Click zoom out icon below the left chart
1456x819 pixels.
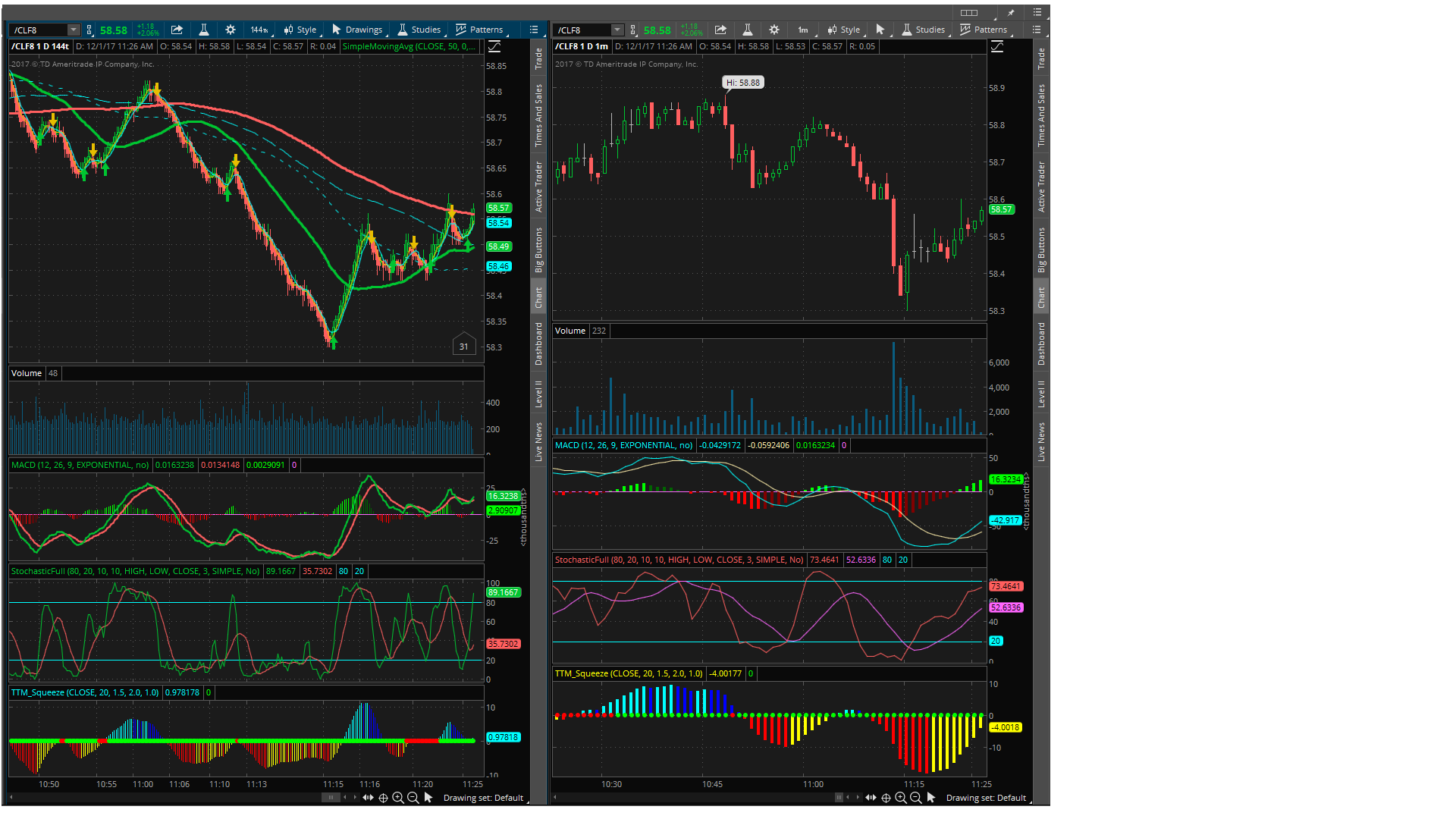(x=413, y=798)
